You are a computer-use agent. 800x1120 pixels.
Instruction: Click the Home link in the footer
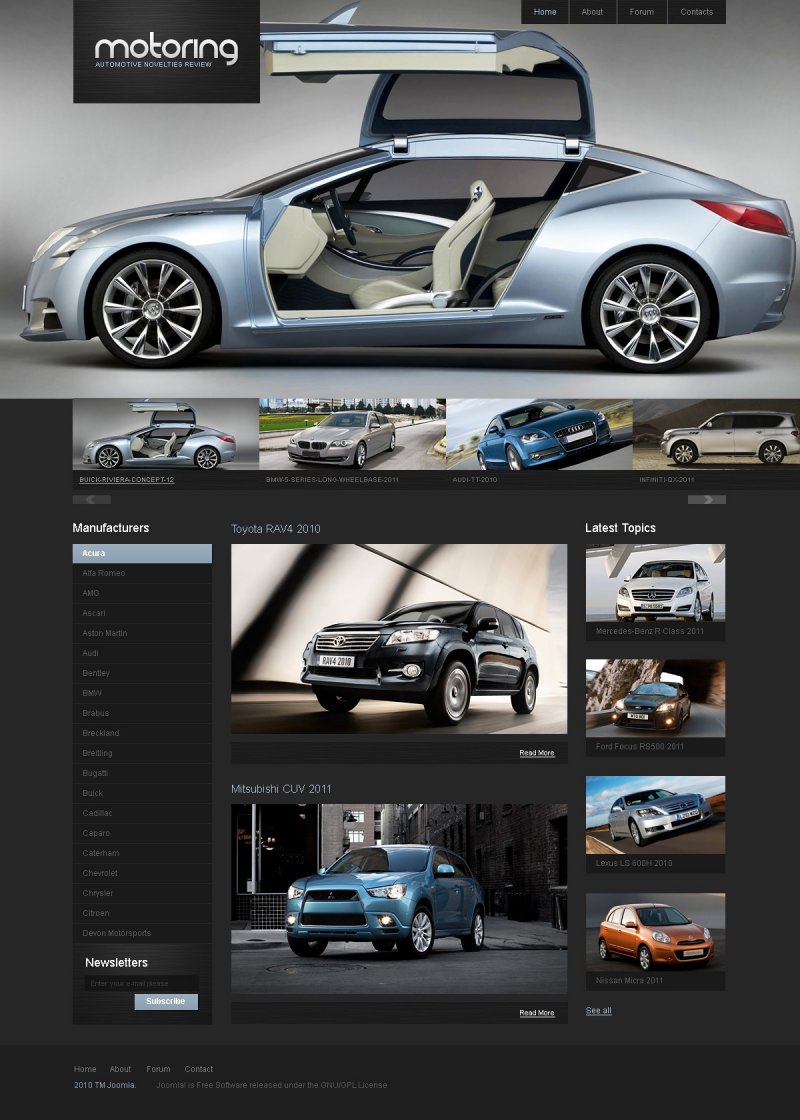pyautogui.click(x=85, y=1069)
